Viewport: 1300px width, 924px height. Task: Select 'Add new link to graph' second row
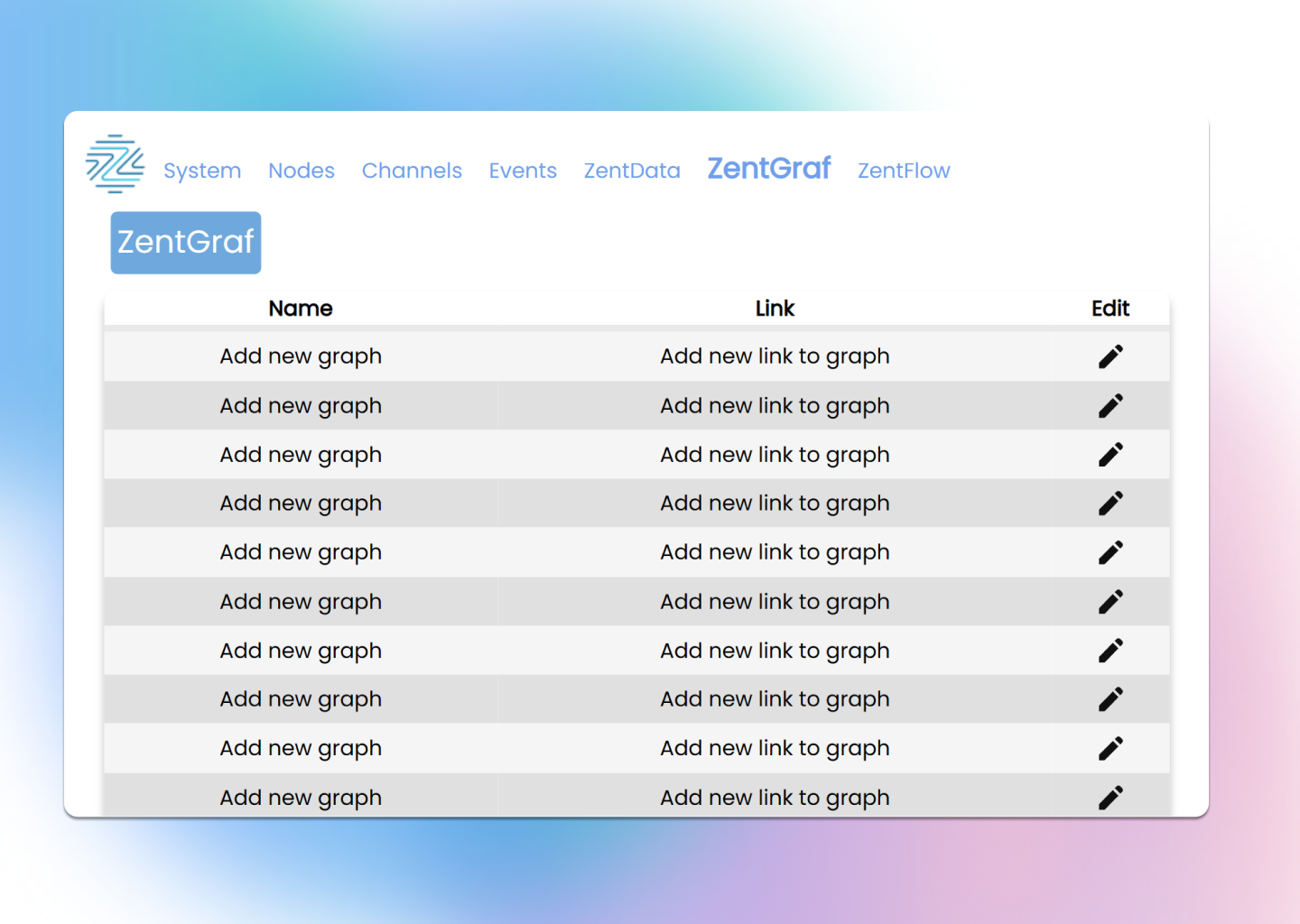pos(775,407)
